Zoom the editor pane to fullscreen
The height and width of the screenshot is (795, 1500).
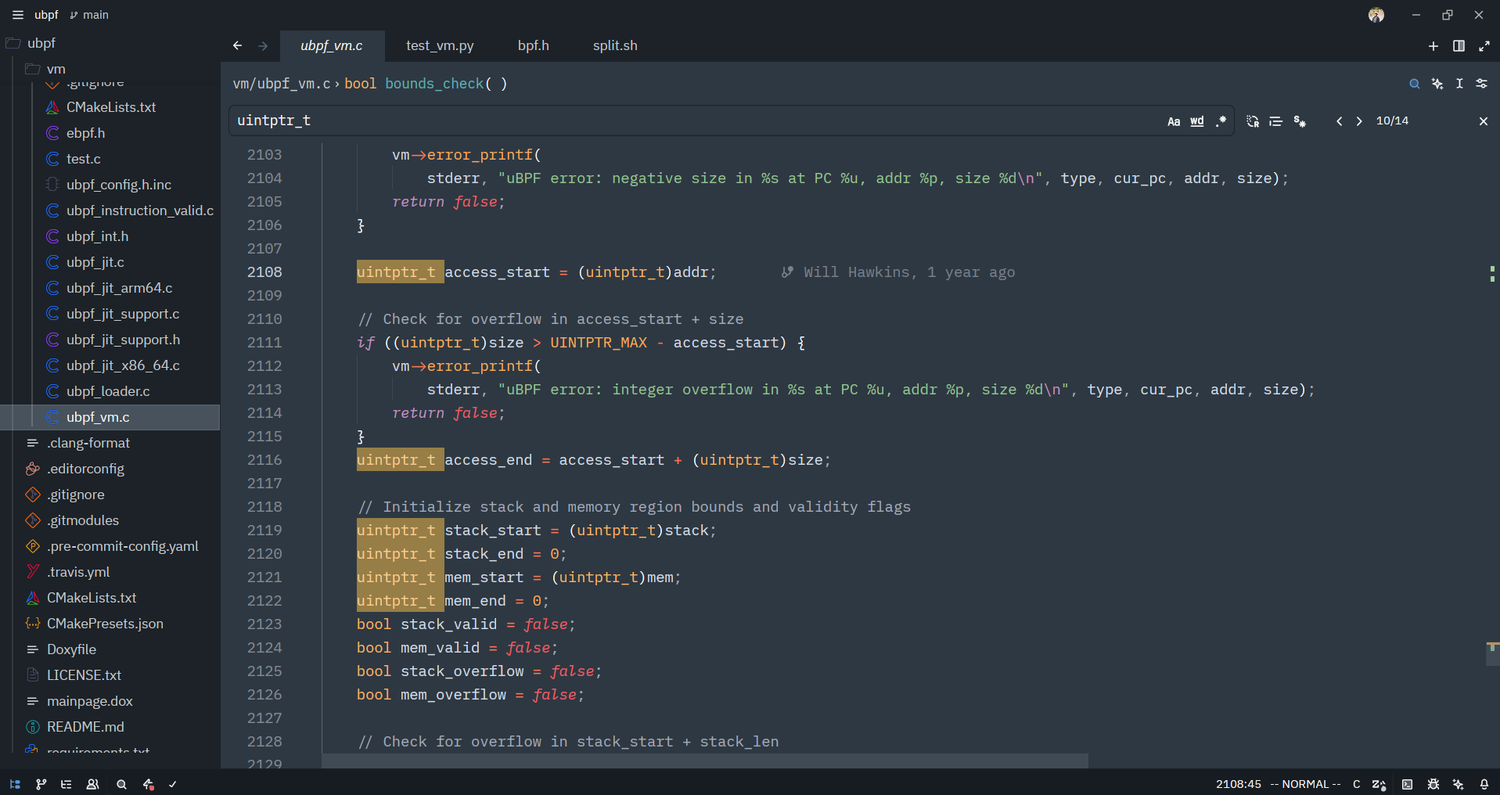click(1483, 46)
